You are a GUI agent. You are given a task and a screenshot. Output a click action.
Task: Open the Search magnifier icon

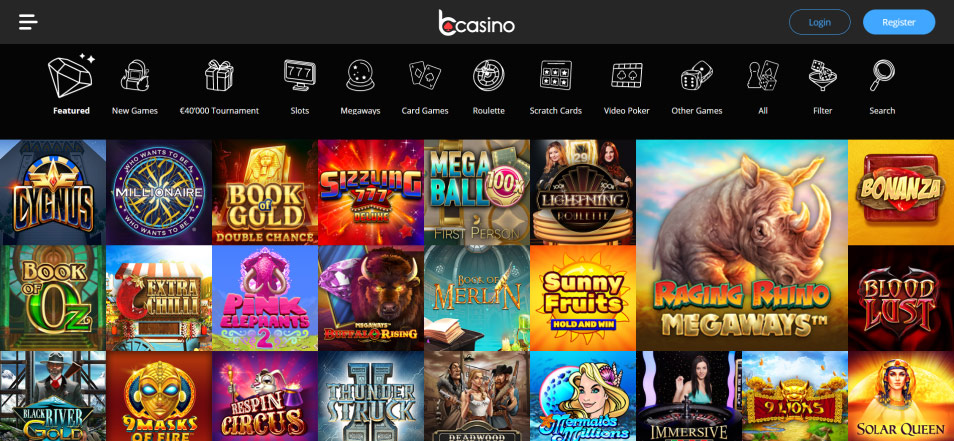(882, 76)
